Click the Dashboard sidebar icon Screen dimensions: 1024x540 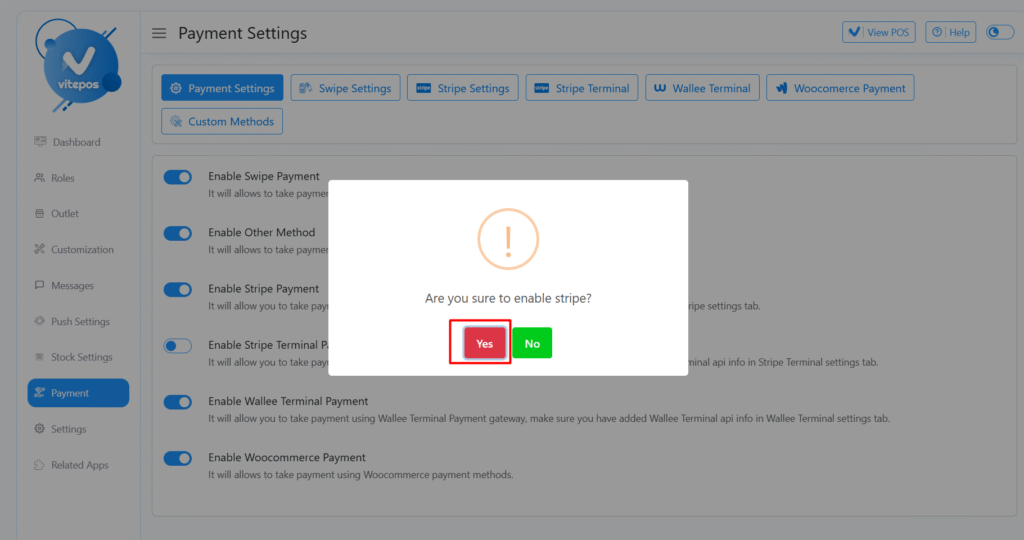40,141
